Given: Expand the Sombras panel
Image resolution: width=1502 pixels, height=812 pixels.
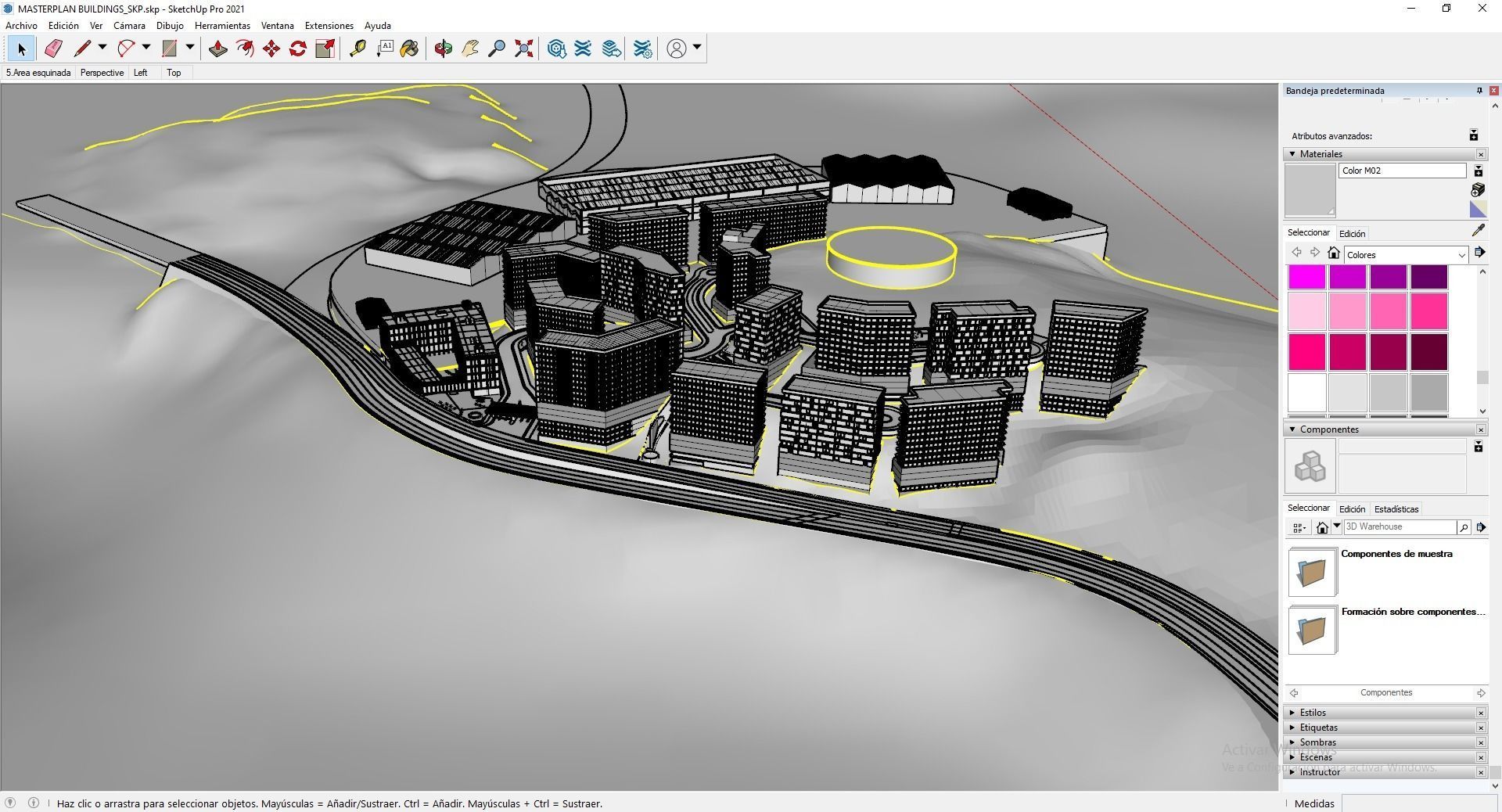Looking at the screenshot, I should (1292, 742).
